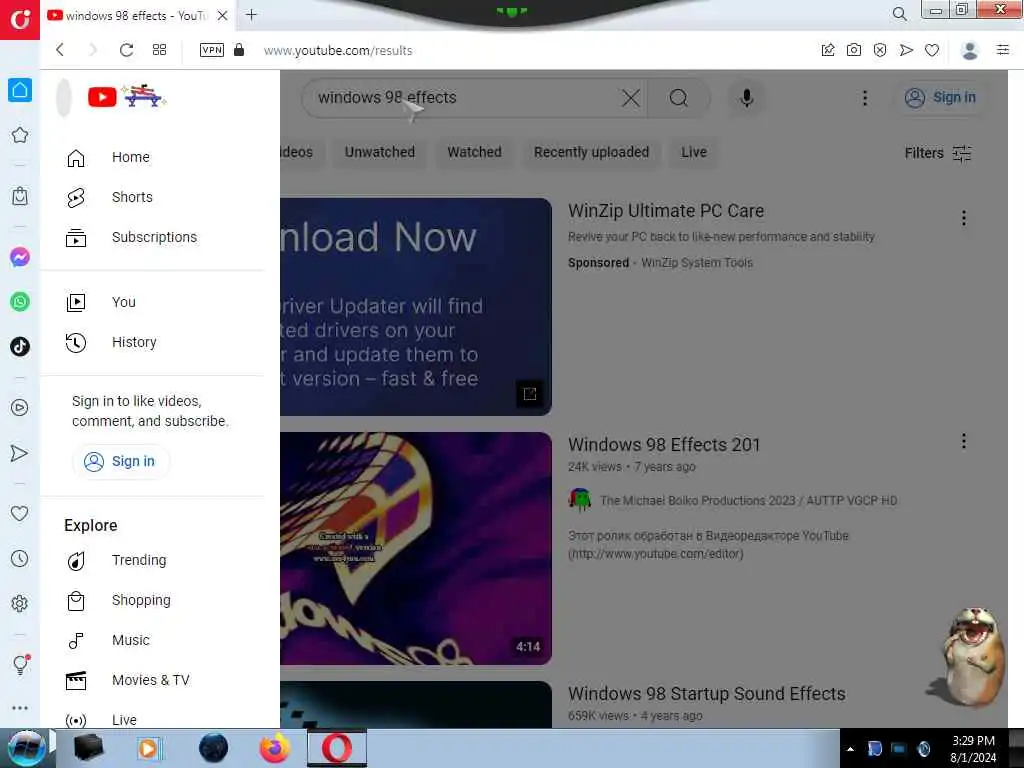Click Sign in button at top right
Viewport: 1024px width, 768px height.
tap(940, 97)
